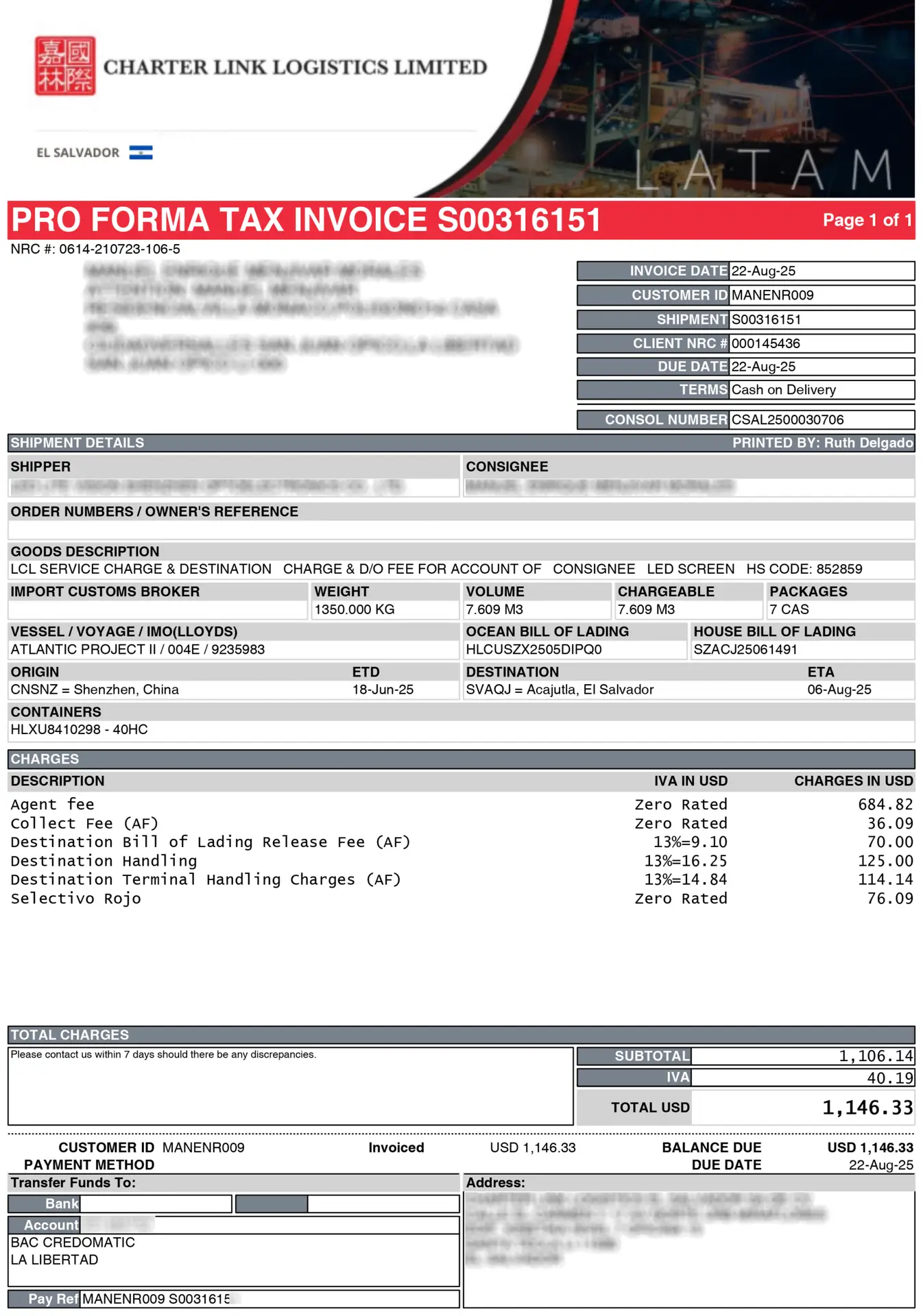923x1316 pixels.
Task: Click the Destination Handling charge row
Action: 104,861
